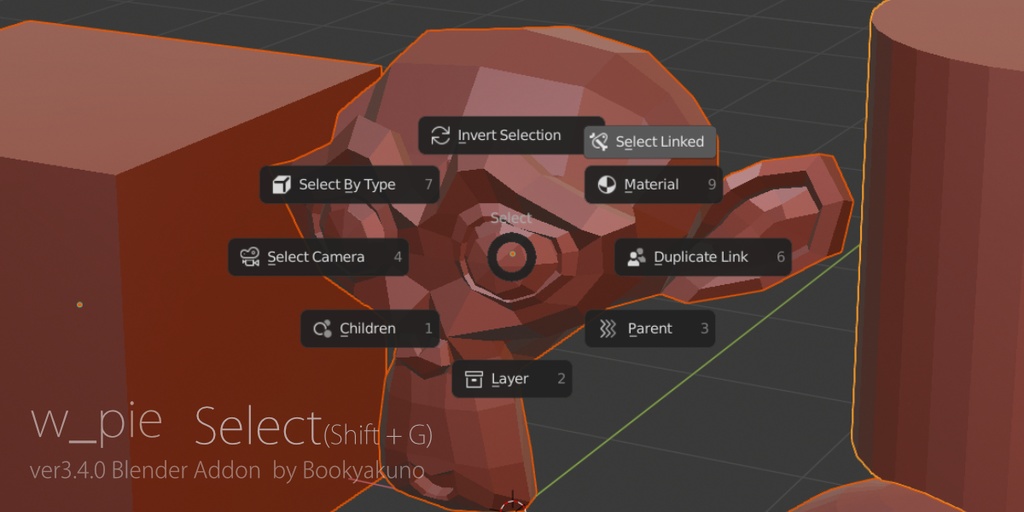Choose Select Camera pie option
The width and height of the screenshot is (1024, 512).
(318, 257)
